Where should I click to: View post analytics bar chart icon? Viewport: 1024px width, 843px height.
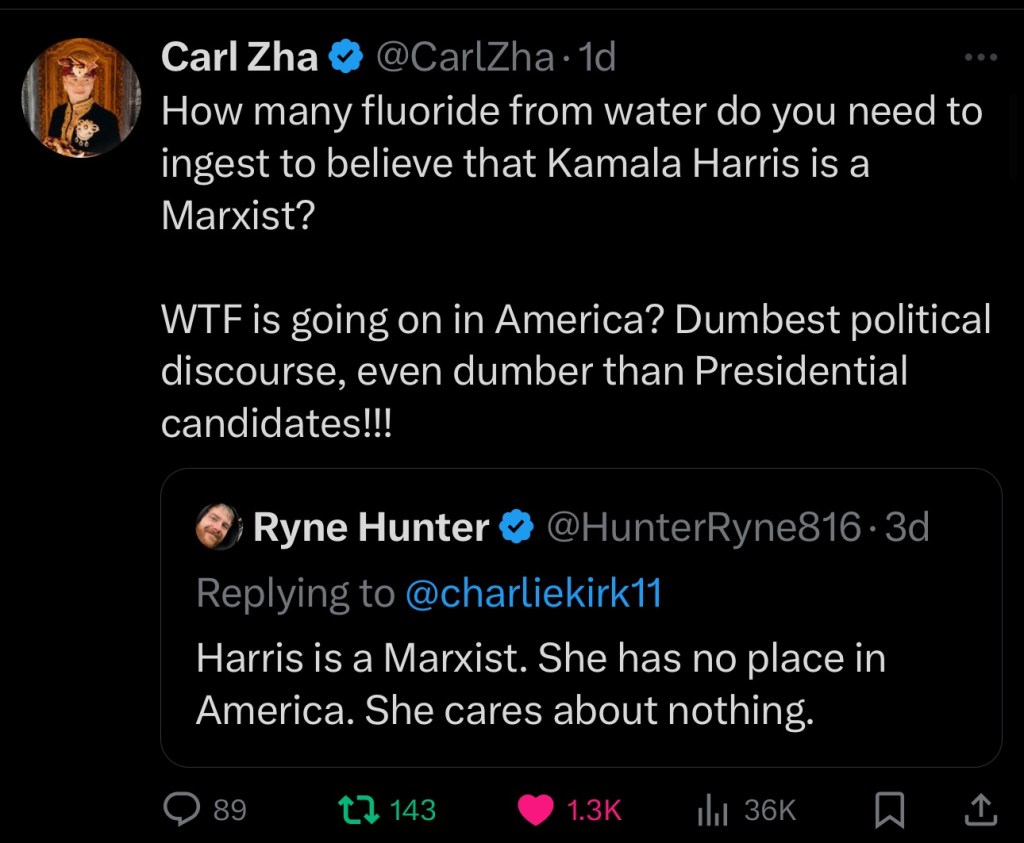(711, 809)
